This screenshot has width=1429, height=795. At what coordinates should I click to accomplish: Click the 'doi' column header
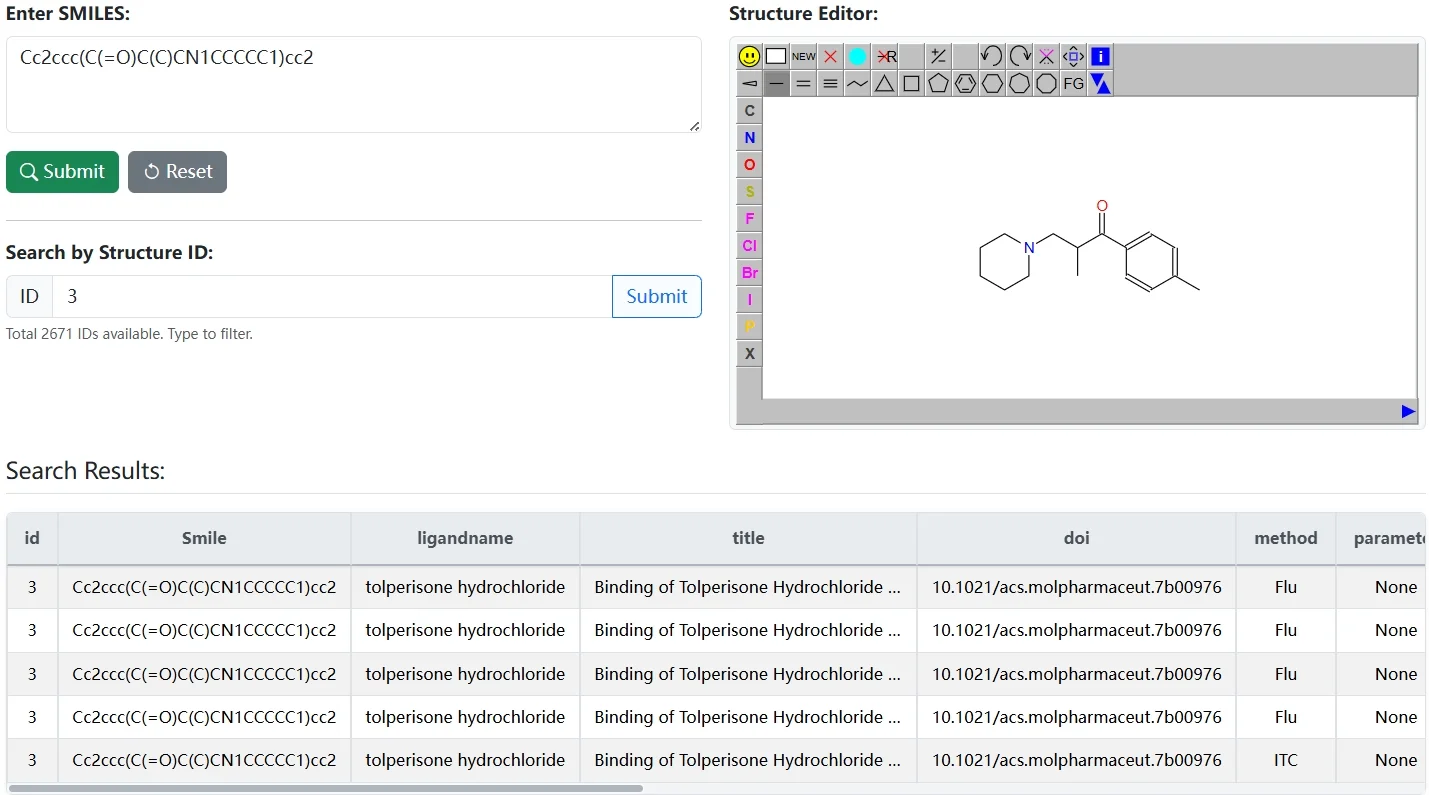[1076, 538]
